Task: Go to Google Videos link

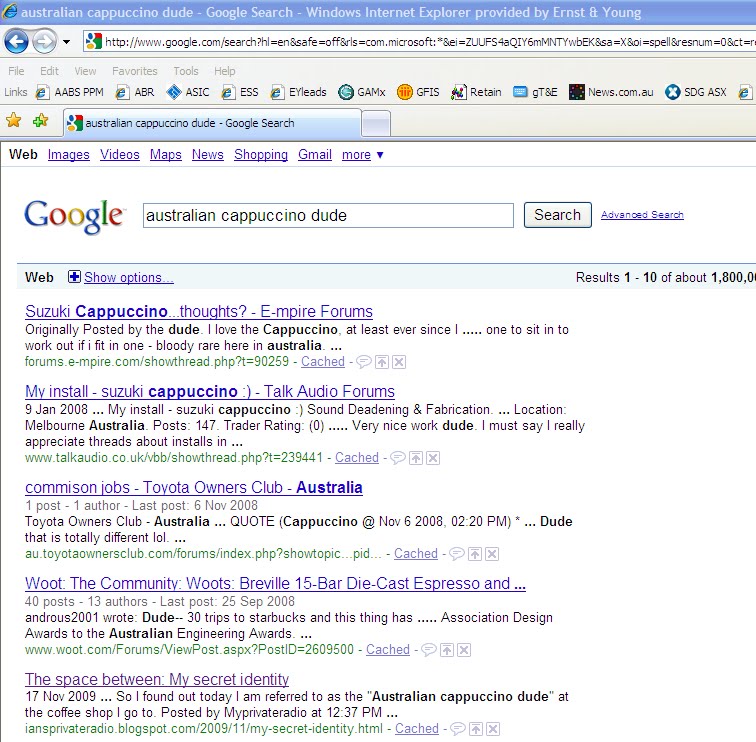Action: coord(120,155)
